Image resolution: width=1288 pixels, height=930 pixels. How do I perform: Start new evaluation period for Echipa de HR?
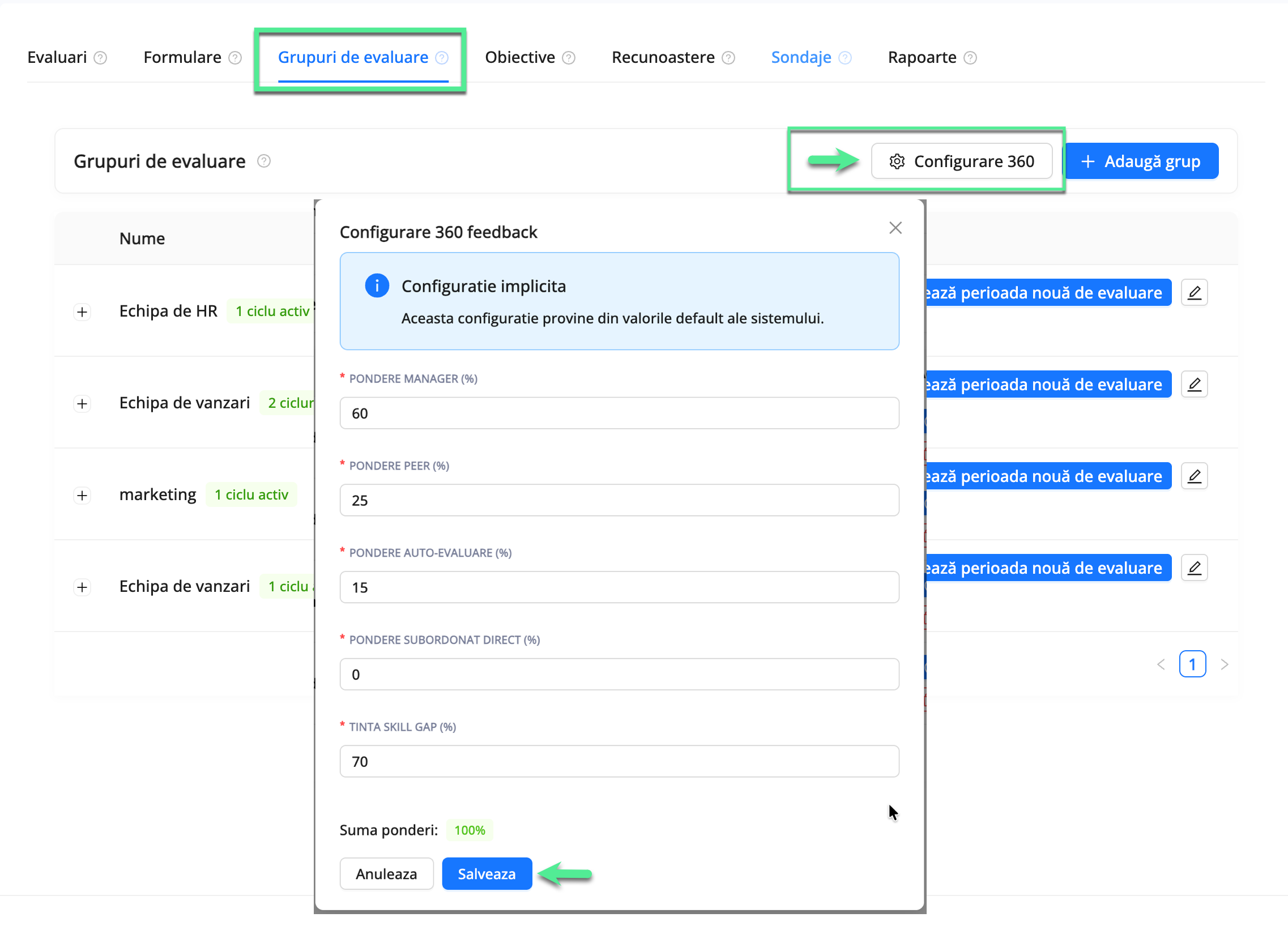(x=1049, y=292)
